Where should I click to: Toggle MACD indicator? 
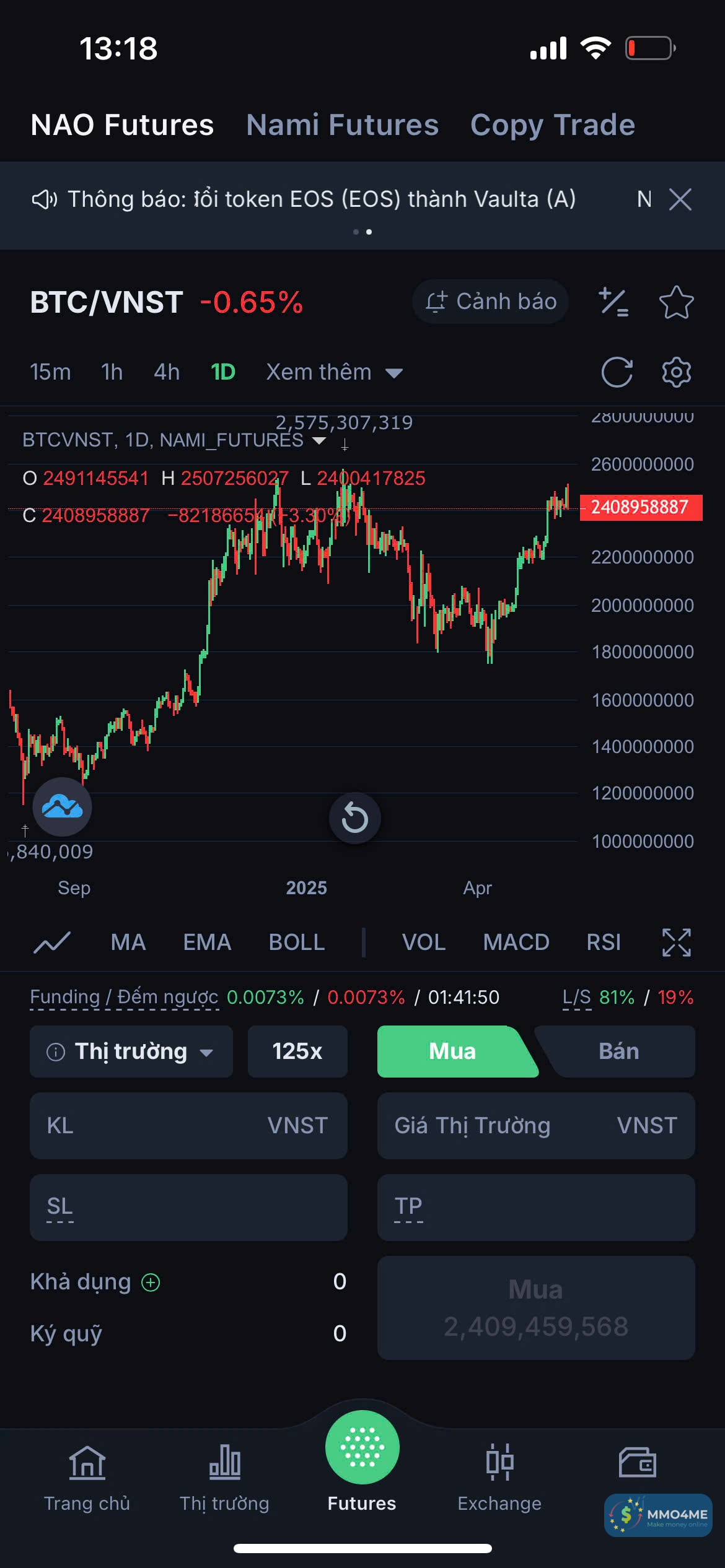pos(516,943)
